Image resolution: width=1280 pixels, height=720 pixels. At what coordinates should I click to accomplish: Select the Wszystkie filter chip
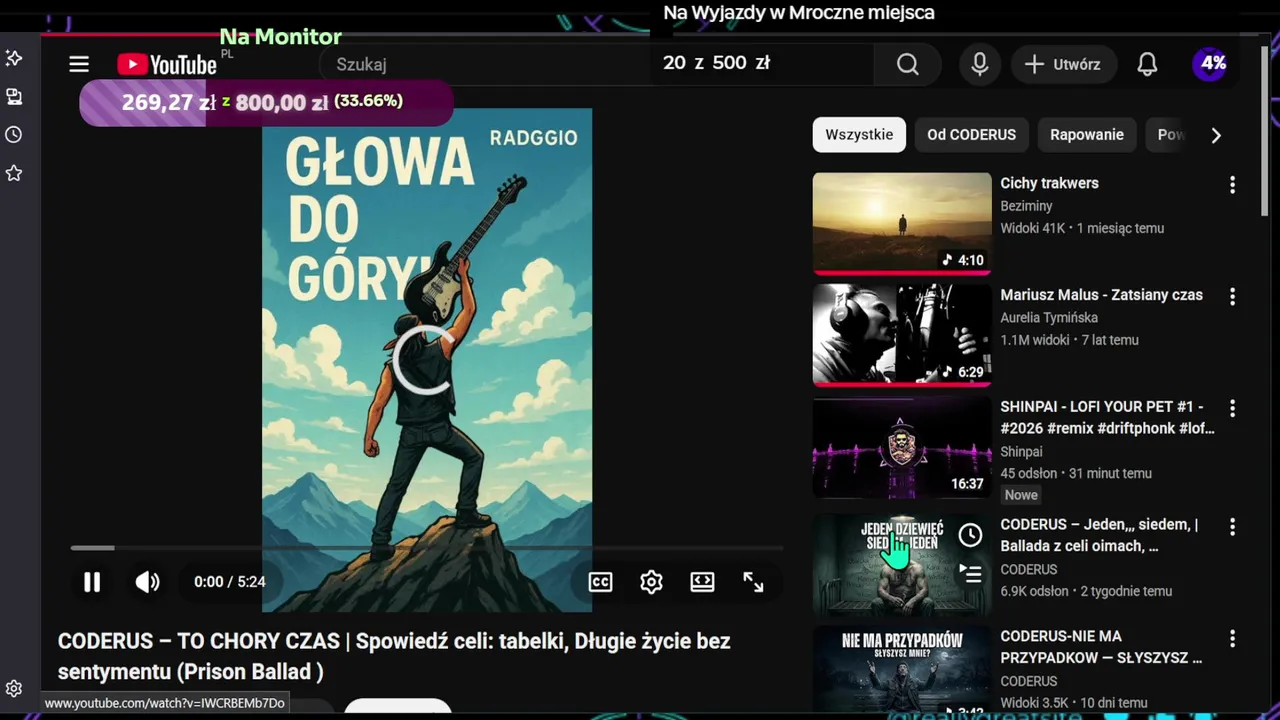click(x=859, y=135)
